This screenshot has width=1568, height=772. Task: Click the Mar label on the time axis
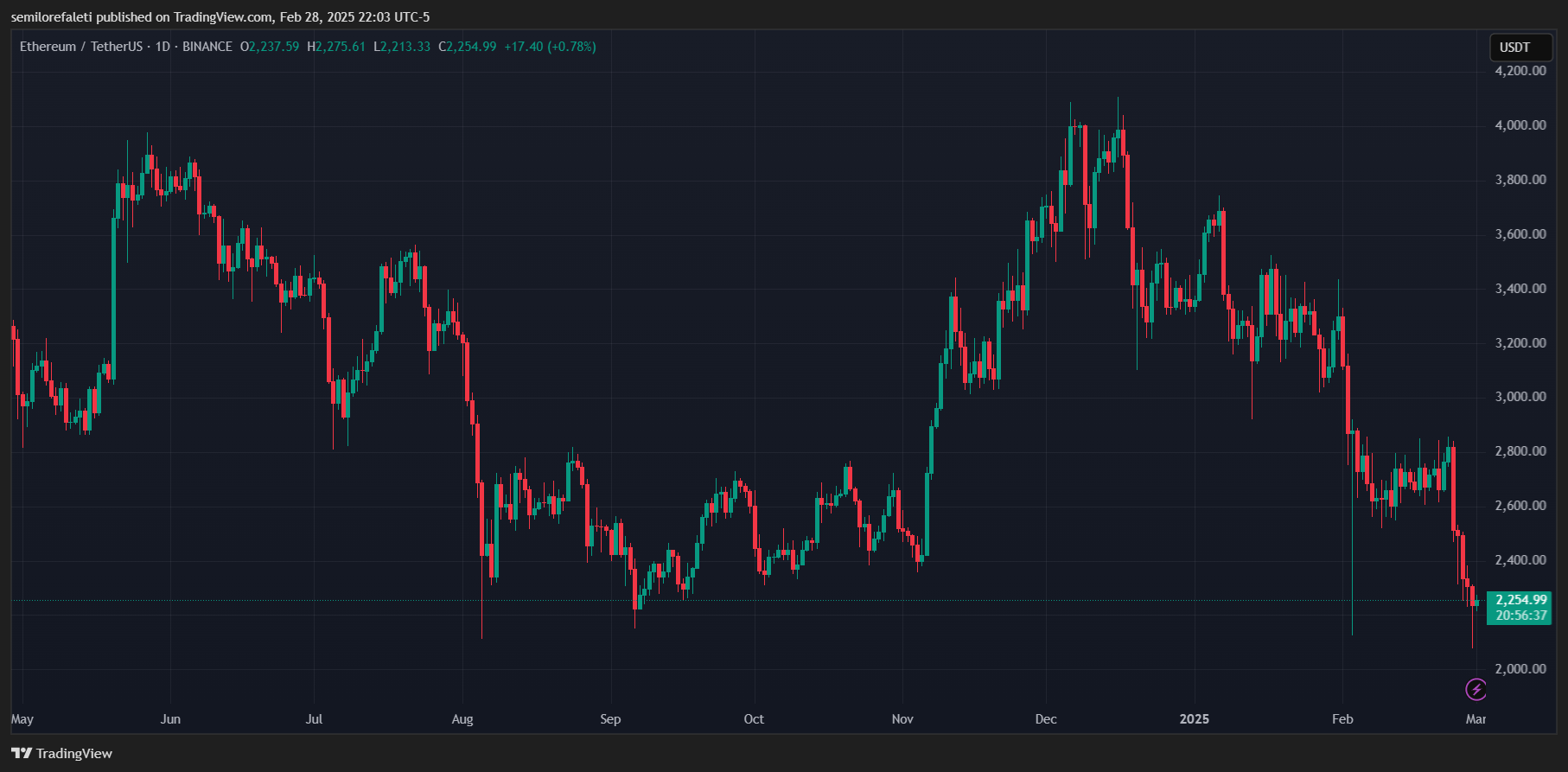coord(1476,719)
